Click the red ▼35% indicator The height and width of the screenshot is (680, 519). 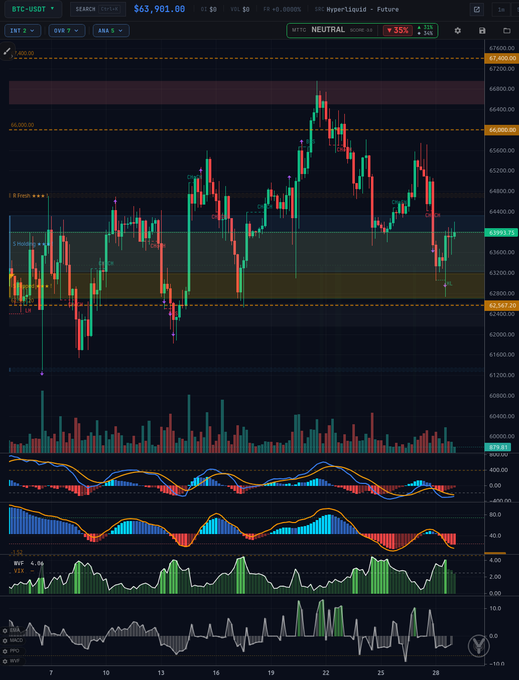(398, 30)
